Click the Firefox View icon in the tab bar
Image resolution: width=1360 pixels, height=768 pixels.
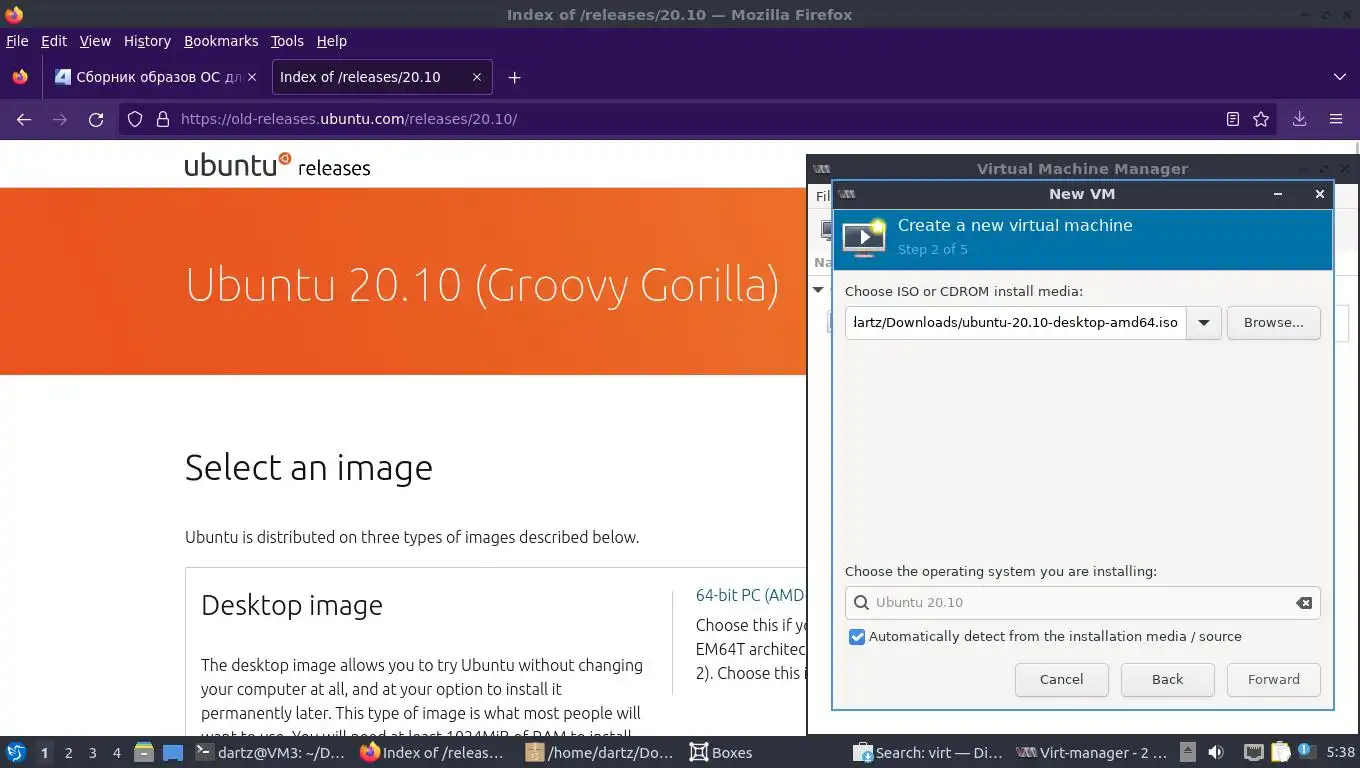pyautogui.click(x=20, y=77)
